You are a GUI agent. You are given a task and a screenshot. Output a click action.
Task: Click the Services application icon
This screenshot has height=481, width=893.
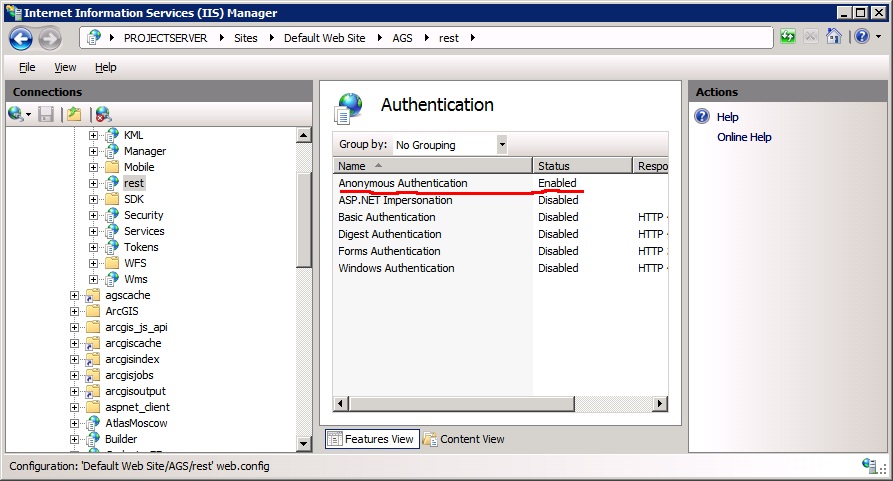click(112, 231)
